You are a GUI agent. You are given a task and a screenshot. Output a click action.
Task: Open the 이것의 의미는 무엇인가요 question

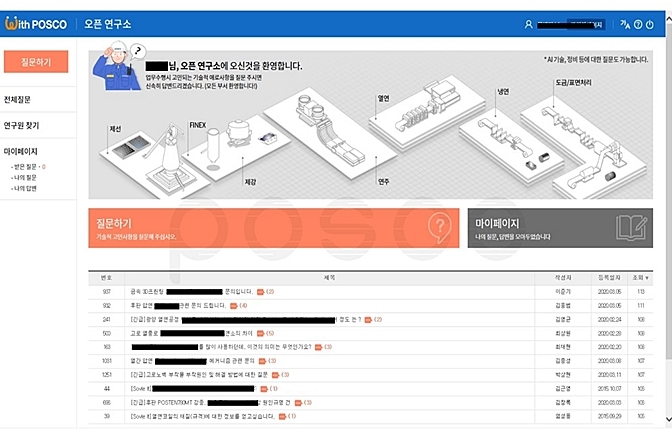click(221, 347)
